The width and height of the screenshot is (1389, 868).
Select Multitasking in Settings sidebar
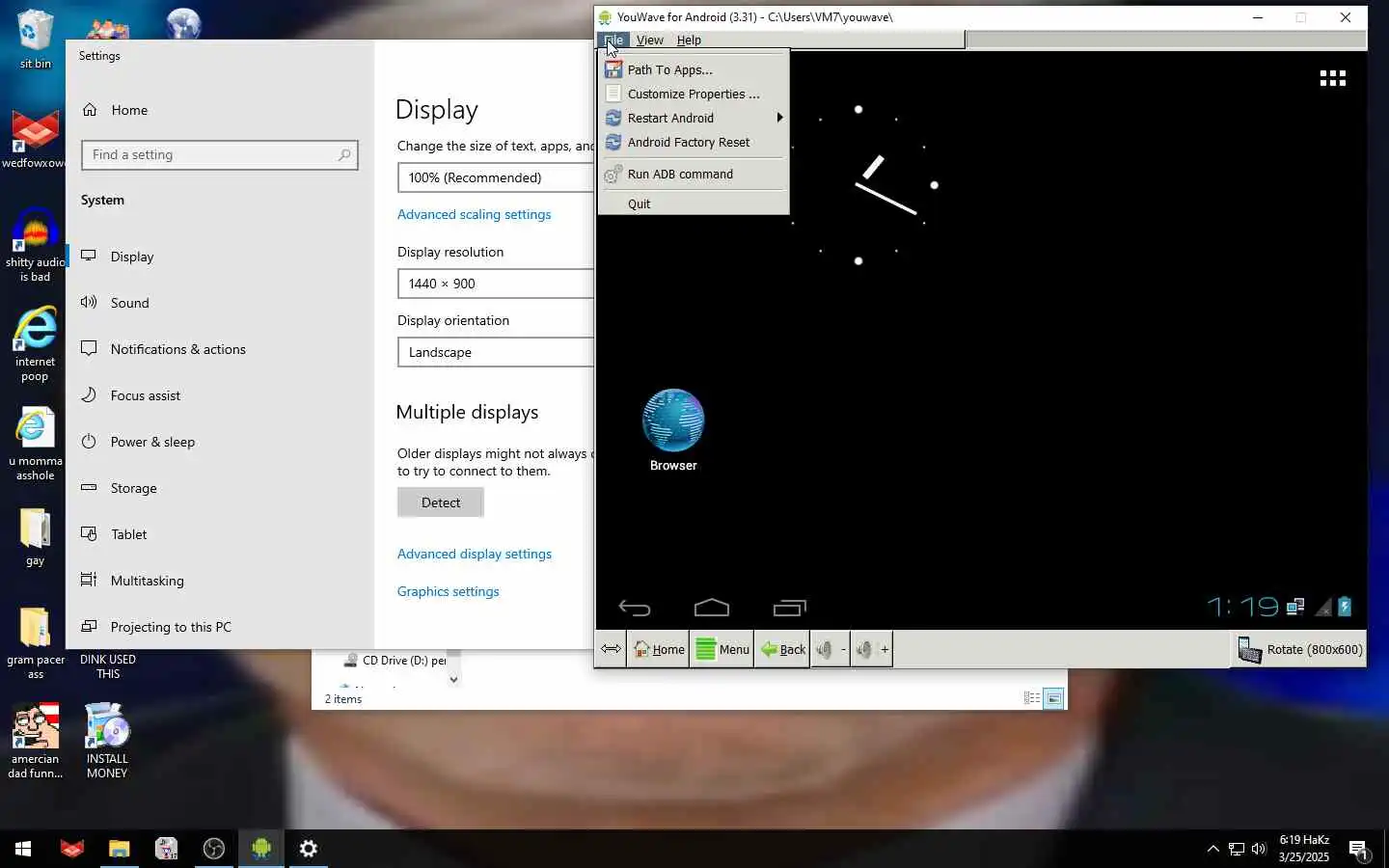(x=220, y=581)
